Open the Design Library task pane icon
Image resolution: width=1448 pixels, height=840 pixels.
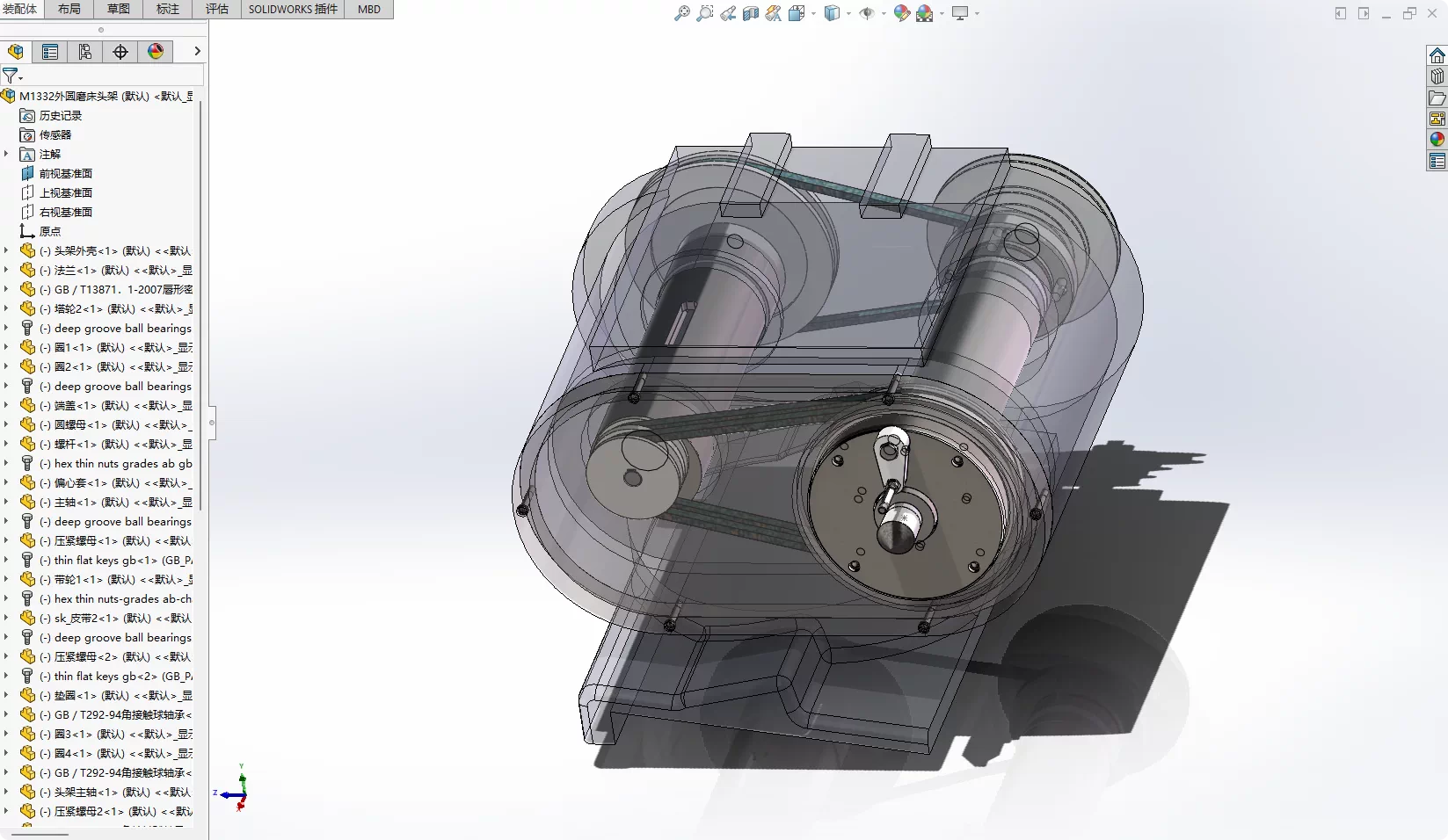tap(1437, 76)
